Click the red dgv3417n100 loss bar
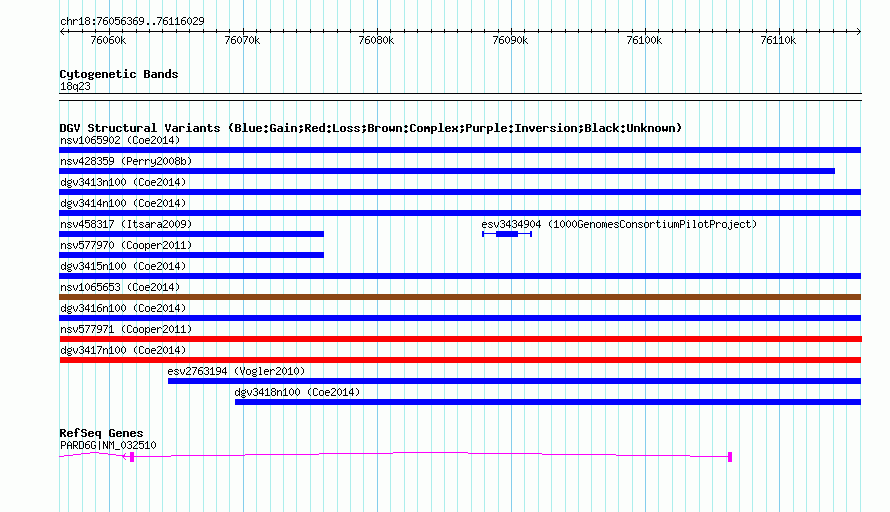 click(460, 360)
